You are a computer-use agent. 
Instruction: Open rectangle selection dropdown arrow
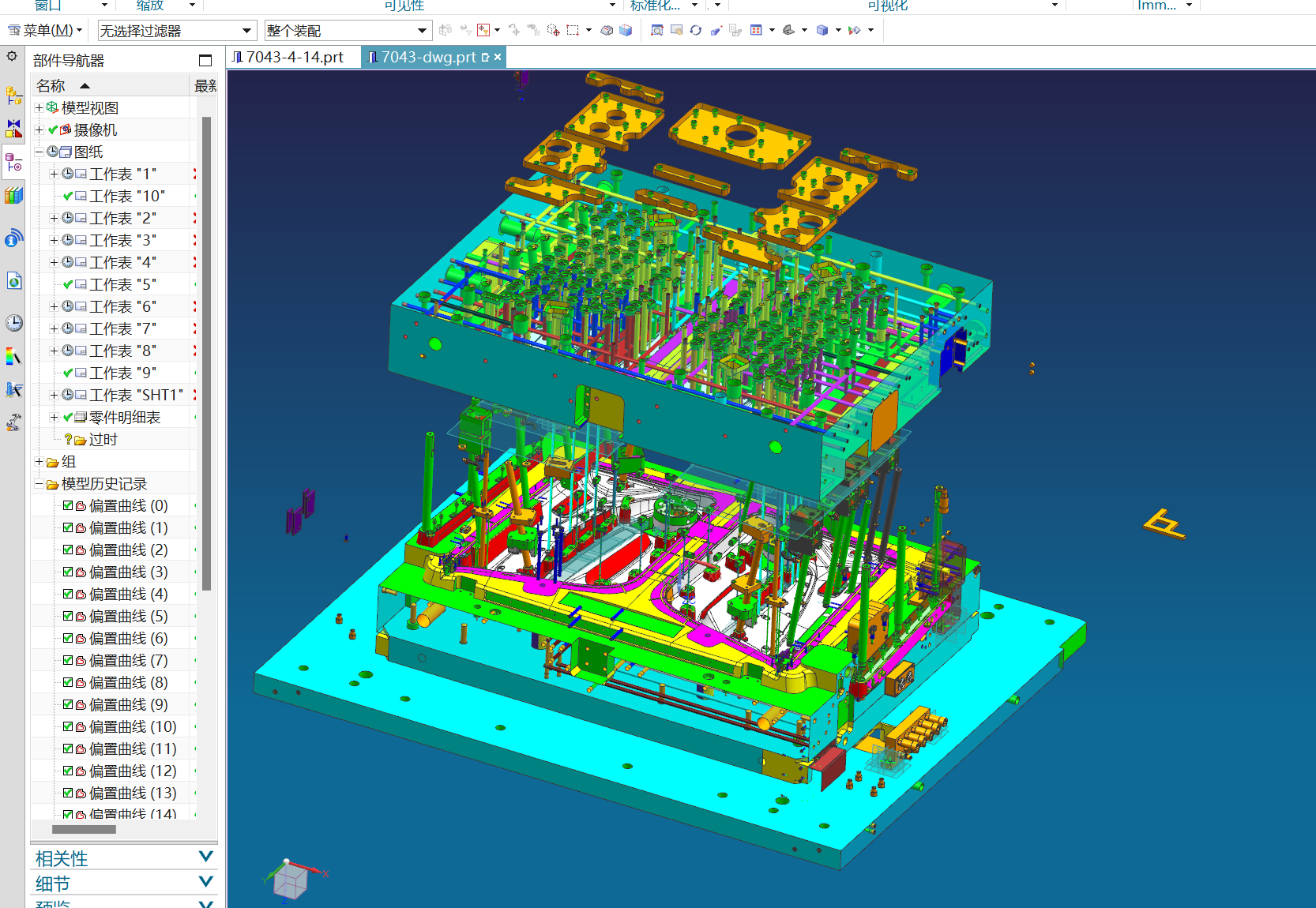tap(588, 30)
